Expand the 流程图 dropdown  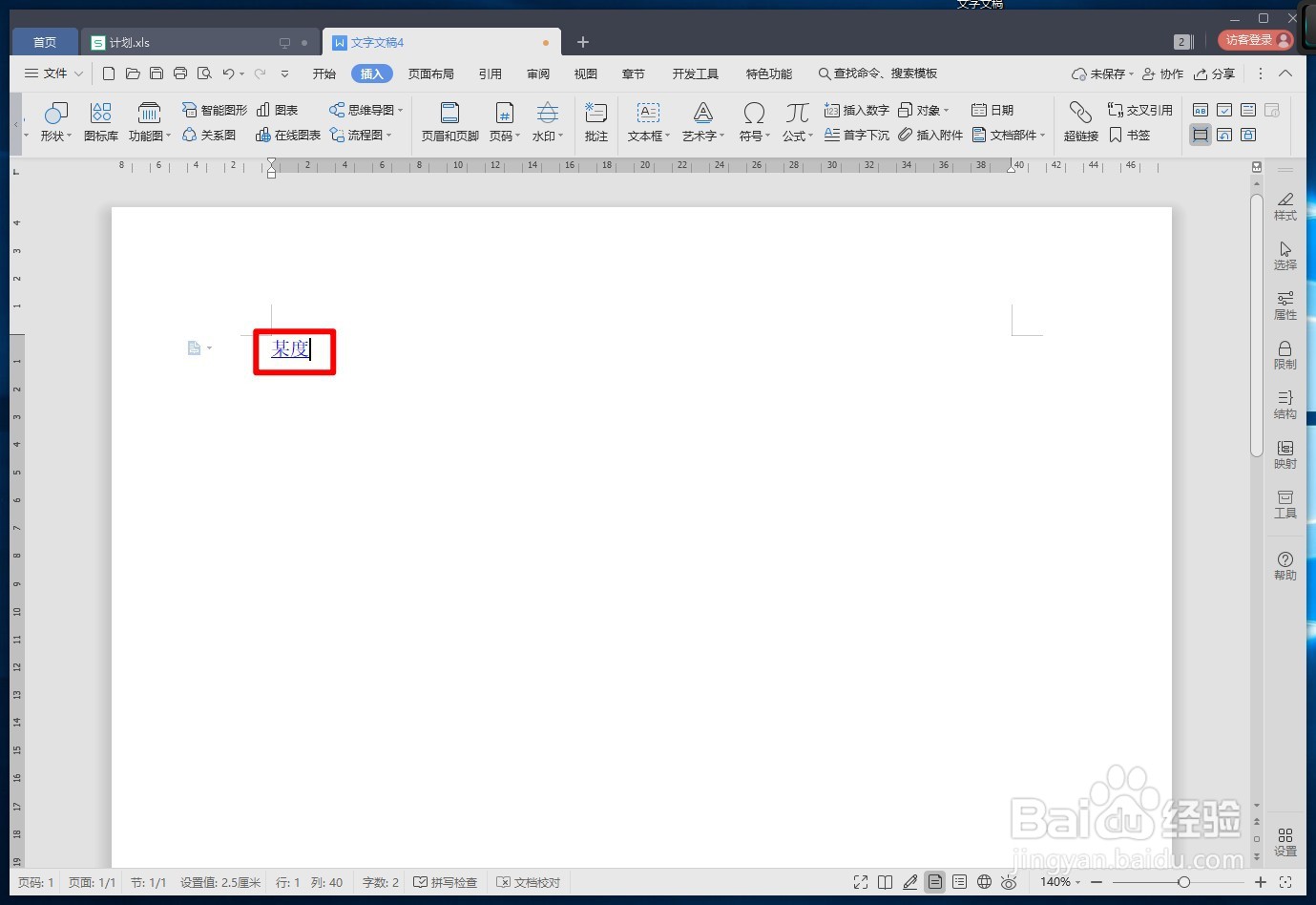point(389,136)
